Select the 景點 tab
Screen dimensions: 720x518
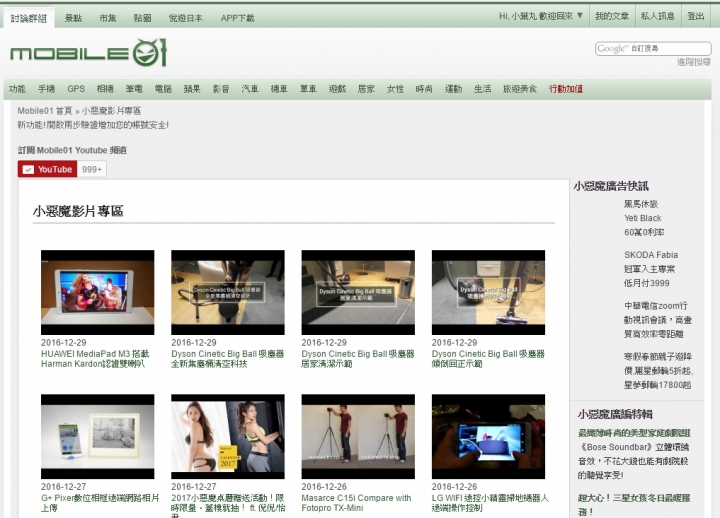[73, 18]
